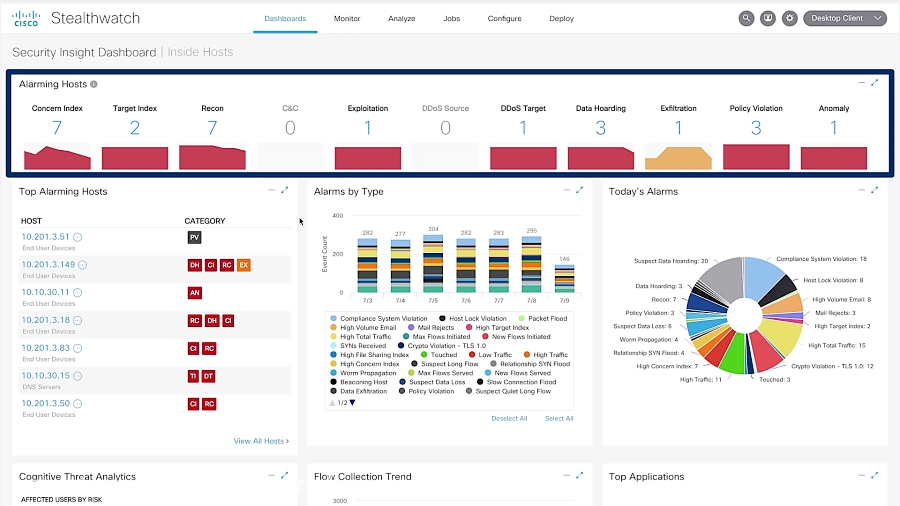Open context menu circle for 10.201.3.51
Viewport: 900px width, 506px height.
coord(77,237)
